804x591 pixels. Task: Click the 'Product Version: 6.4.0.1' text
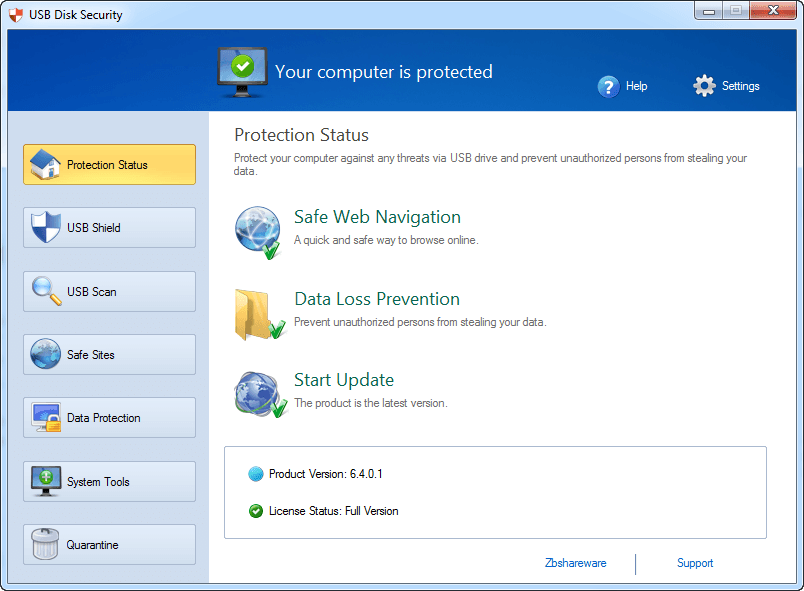(x=326, y=474)
